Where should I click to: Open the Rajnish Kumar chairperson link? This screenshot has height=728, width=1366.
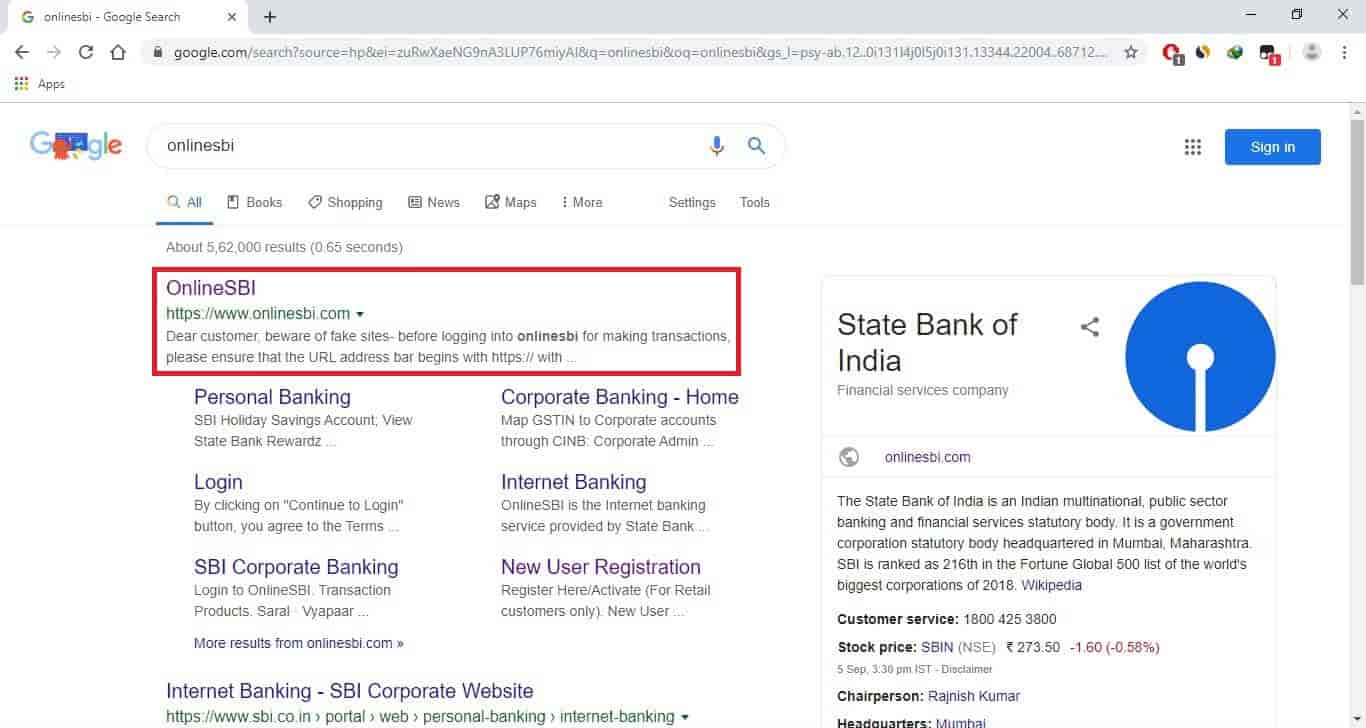coord(974,696)
